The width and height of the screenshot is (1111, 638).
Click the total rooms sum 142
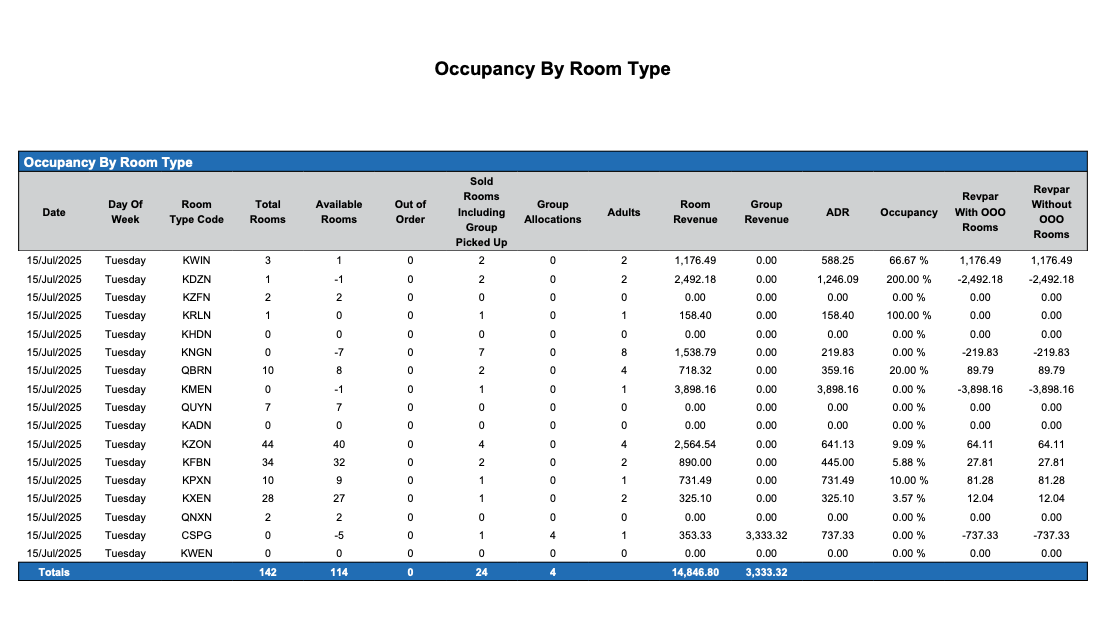268,572
